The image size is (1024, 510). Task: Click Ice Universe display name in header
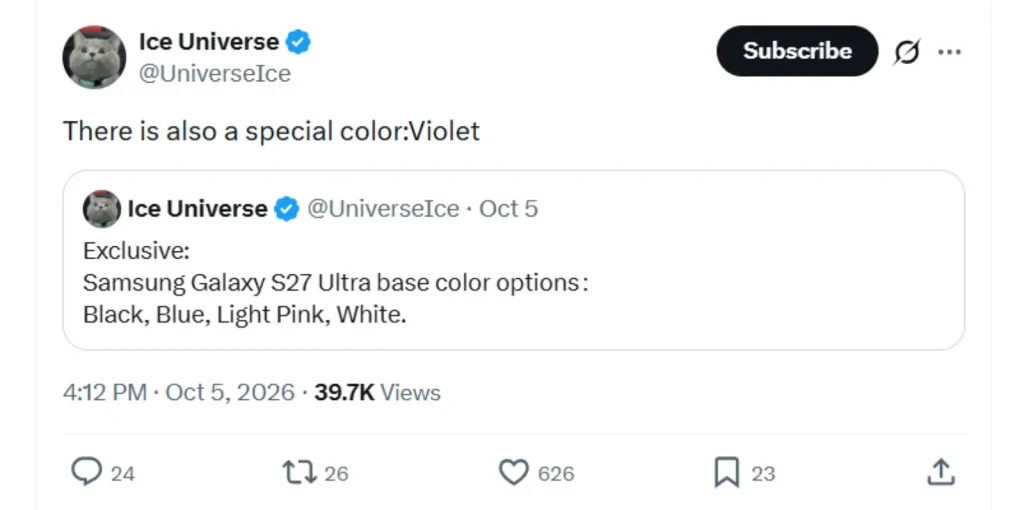pos(209,42)
